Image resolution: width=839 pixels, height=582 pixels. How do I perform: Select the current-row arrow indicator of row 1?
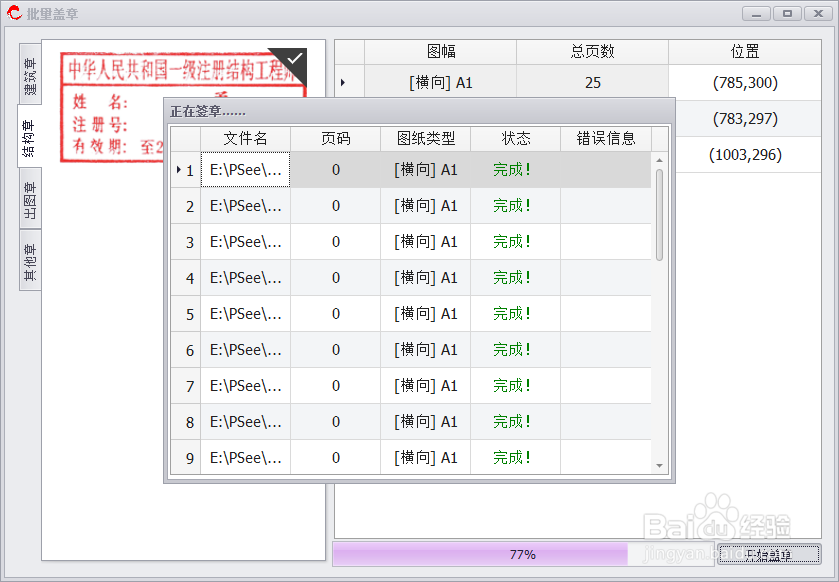[x=179, y=170]
